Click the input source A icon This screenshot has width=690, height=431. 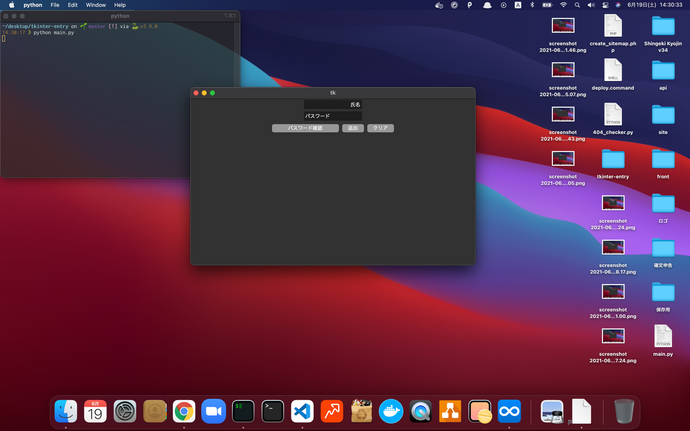point(518,5)
